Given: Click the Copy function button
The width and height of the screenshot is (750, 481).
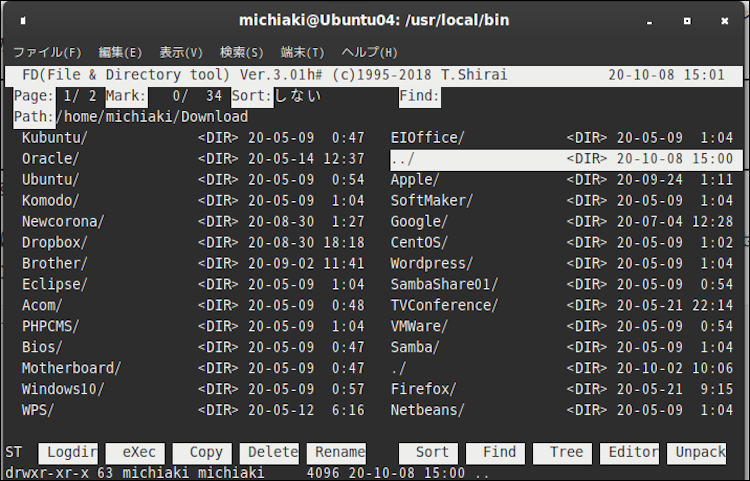Looking at the screenshot, I should [x=202, y=452].
